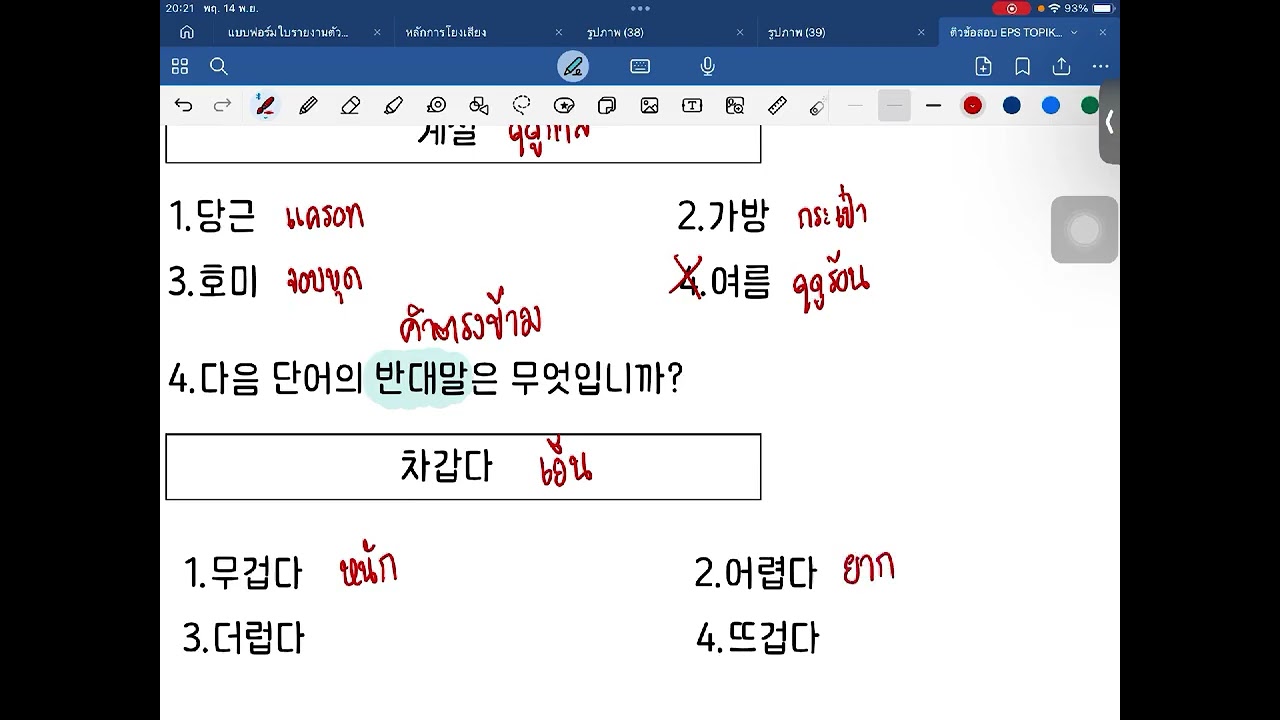Switch to the หลักการโยงเสียง tab
The width and height of the screenshot is (1280, 720).
446,32
